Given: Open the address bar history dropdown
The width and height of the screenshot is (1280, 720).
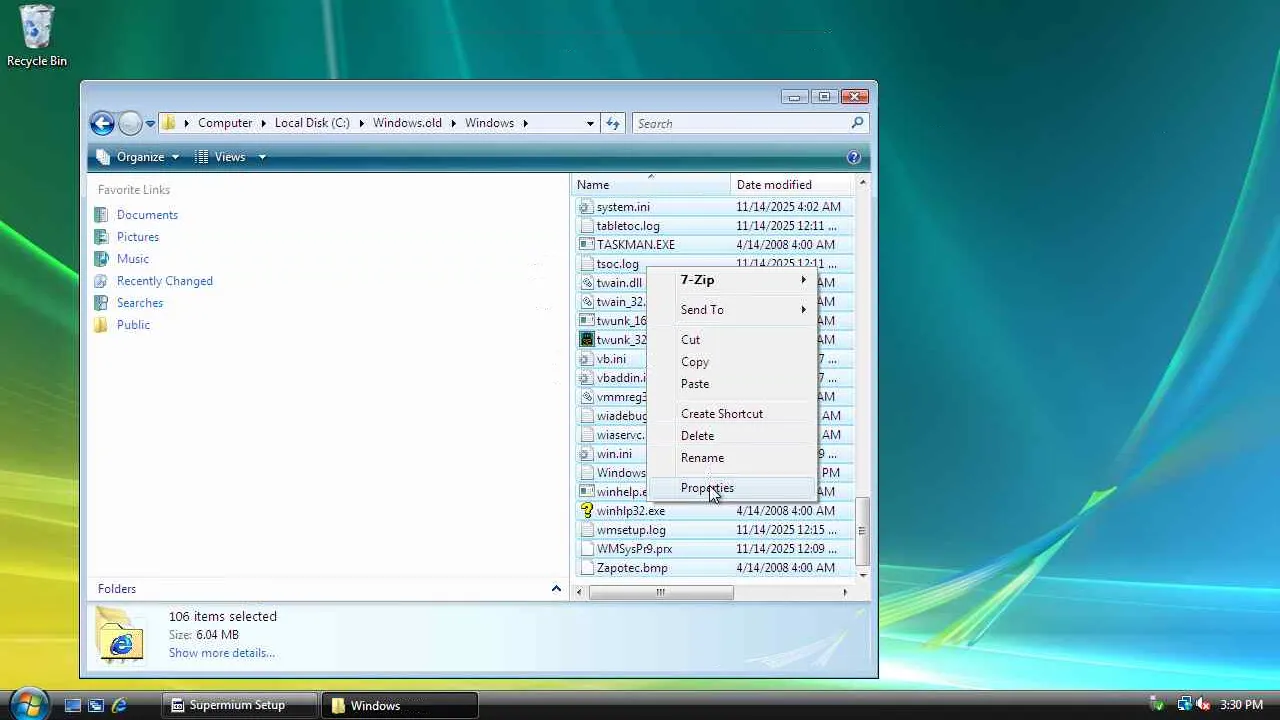Looking at the screenshot, I should point(590,123).
